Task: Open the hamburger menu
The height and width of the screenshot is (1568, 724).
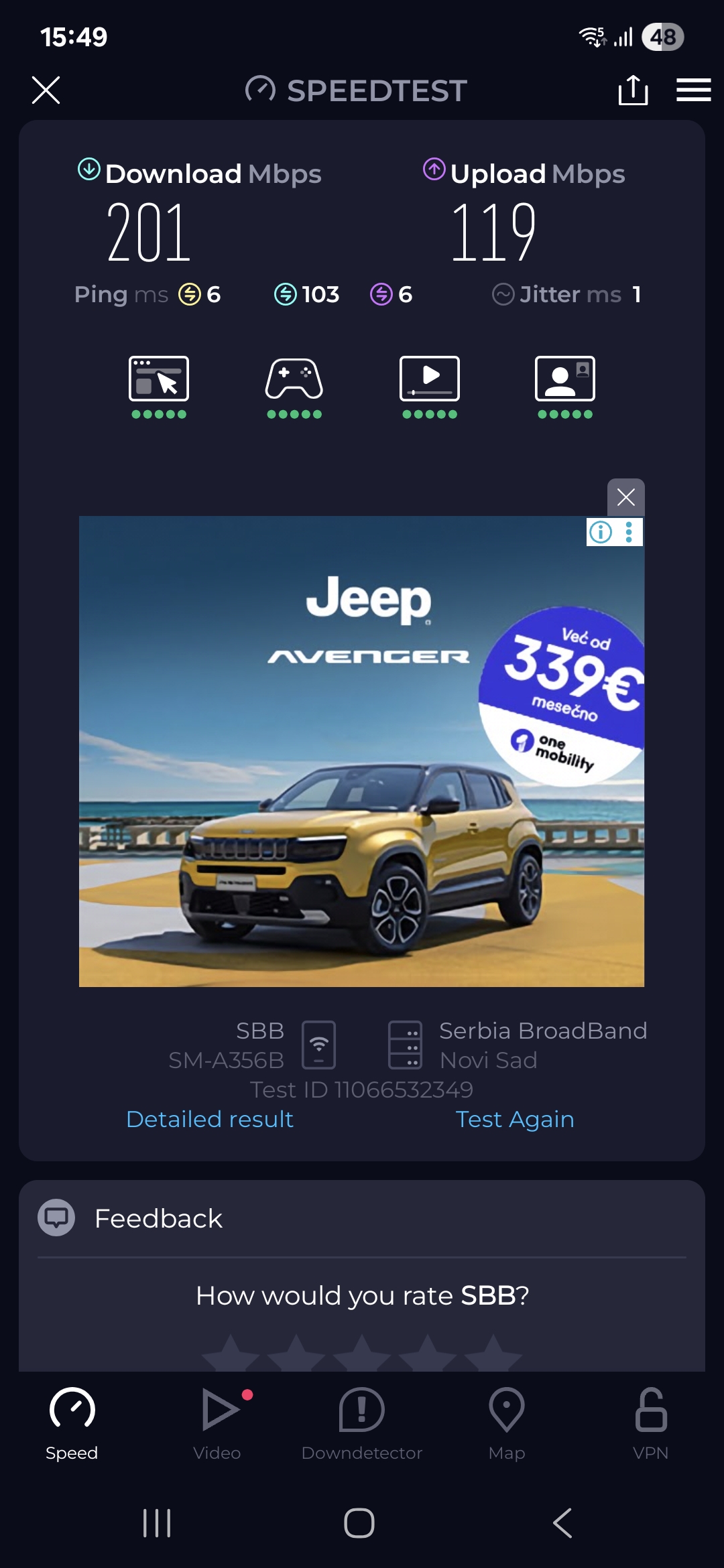Action: [693, 90]
